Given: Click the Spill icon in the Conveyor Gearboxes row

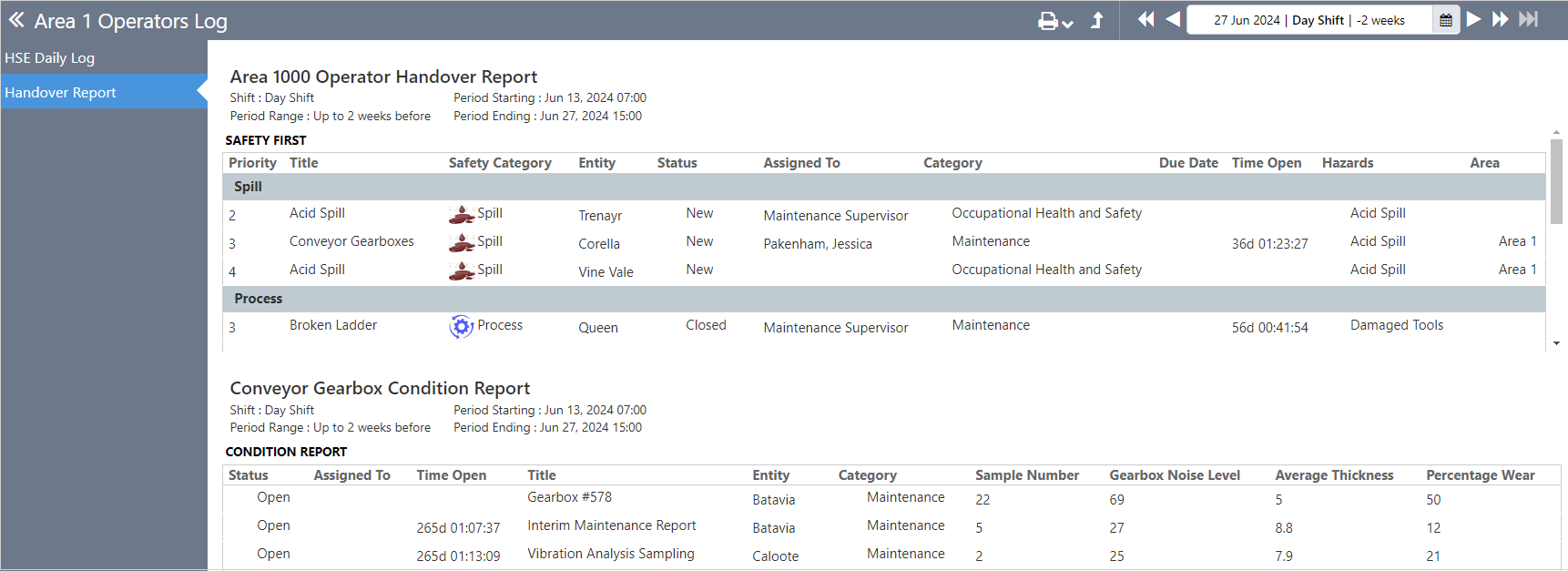Looking at the screenshot, I should (462, 242).
